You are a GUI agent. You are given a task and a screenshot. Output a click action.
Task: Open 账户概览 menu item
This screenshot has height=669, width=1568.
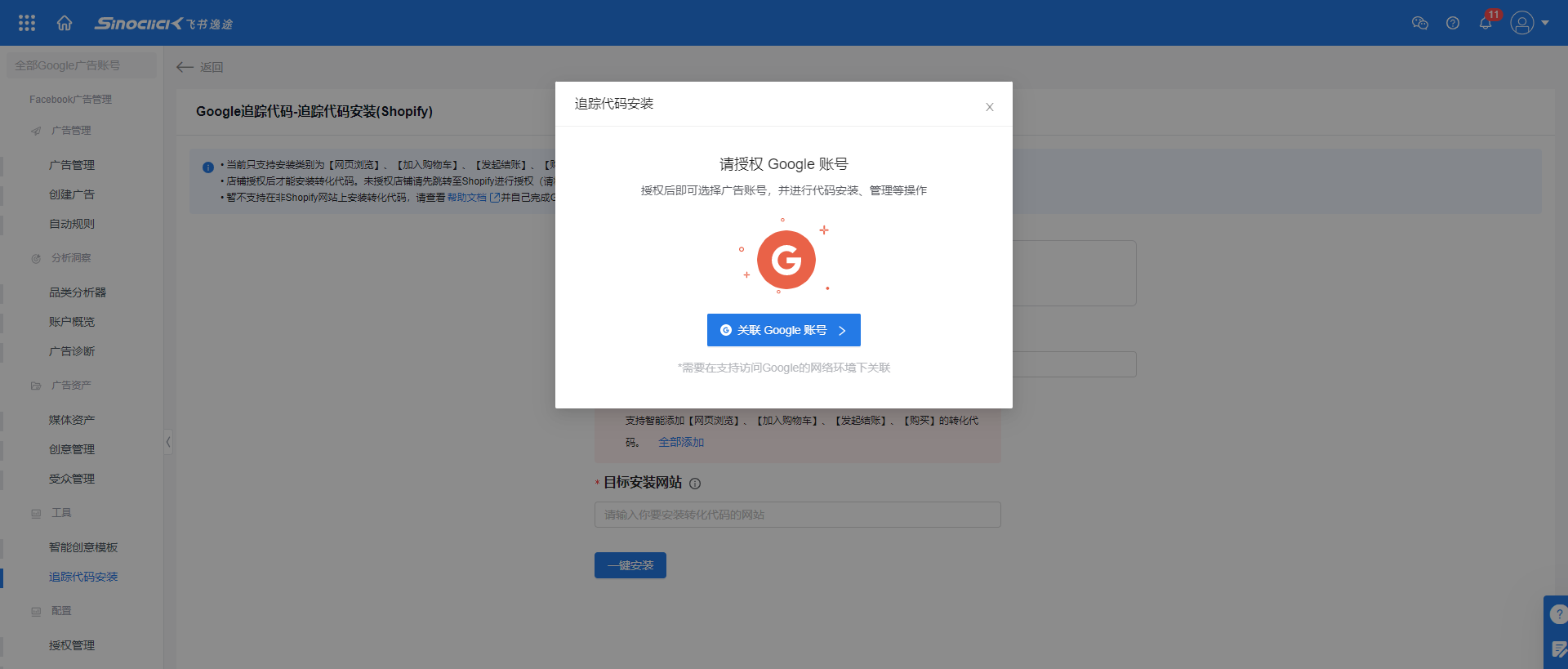click(x=72, y=322)
